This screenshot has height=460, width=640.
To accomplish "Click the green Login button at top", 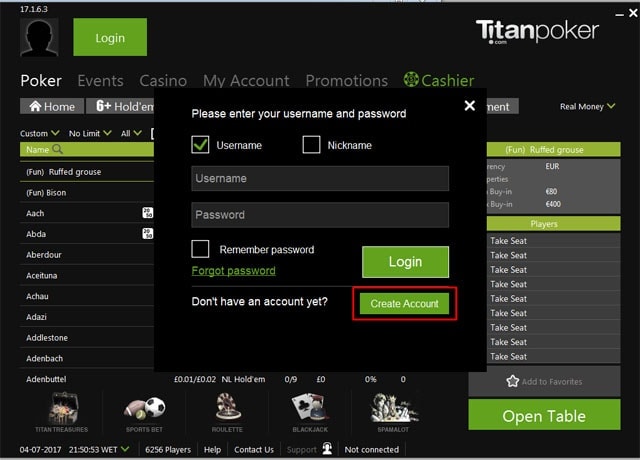I will click(x=110, y=37).
